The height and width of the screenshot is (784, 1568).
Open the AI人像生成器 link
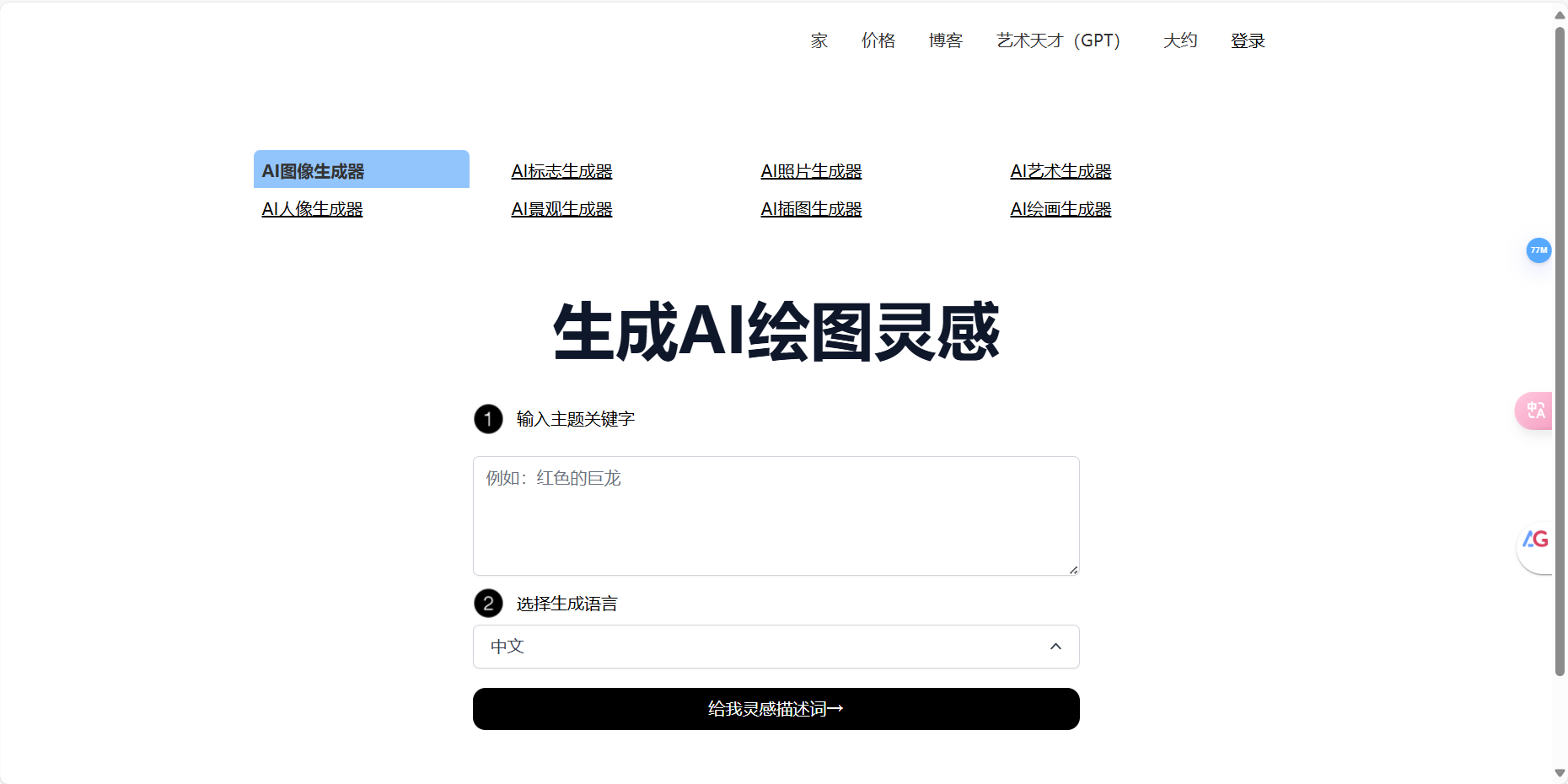click(312, 208)
